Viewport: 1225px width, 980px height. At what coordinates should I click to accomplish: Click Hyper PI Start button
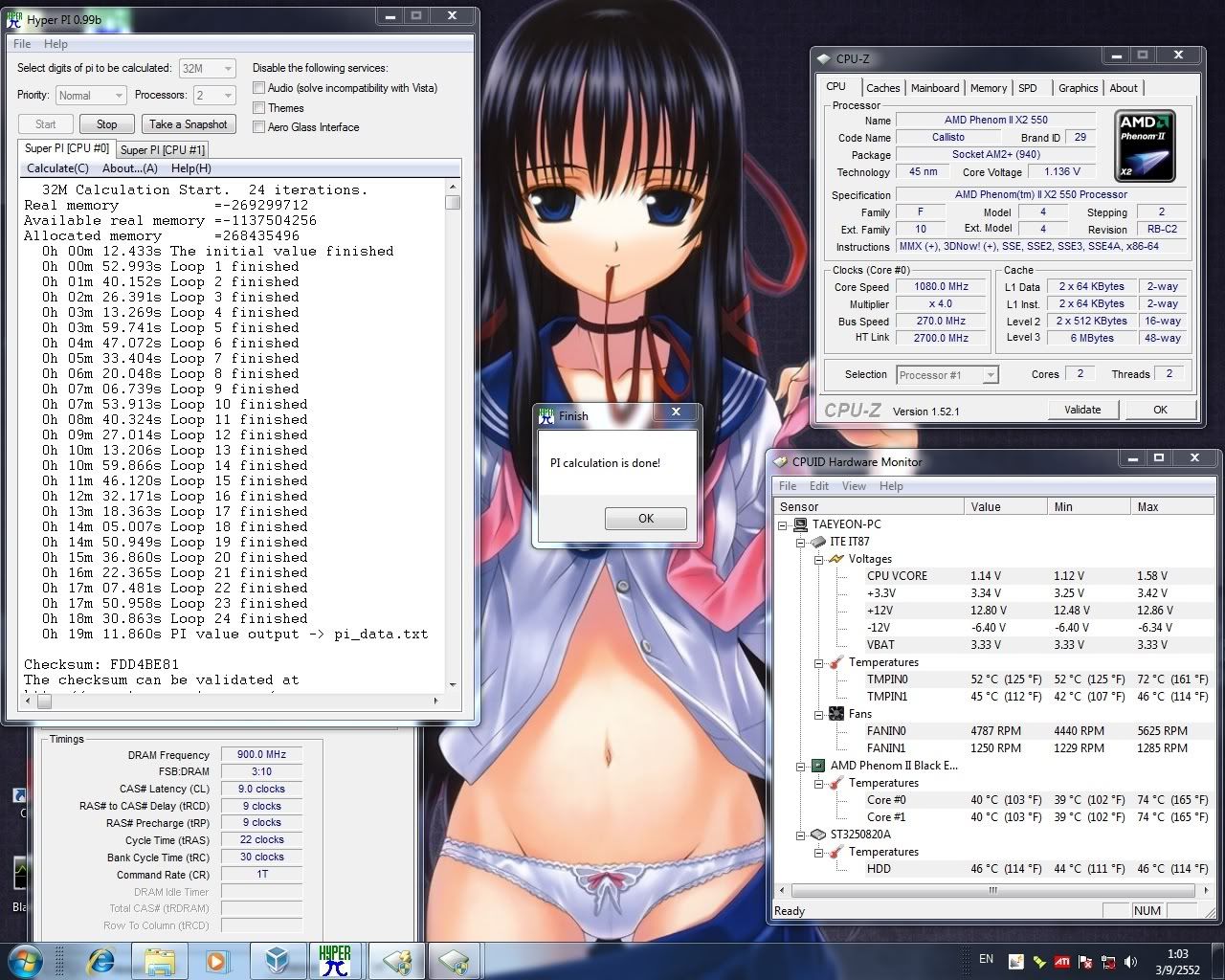pyautogui.click(x=46, y=124)
